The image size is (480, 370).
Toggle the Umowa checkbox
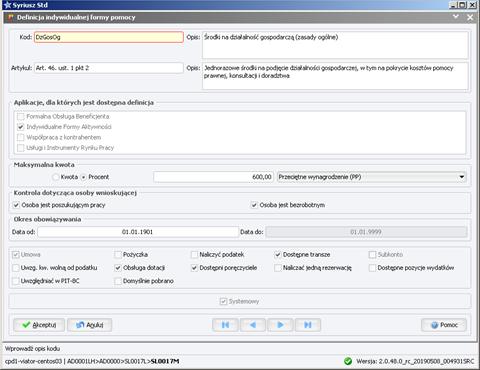(15, 255)
